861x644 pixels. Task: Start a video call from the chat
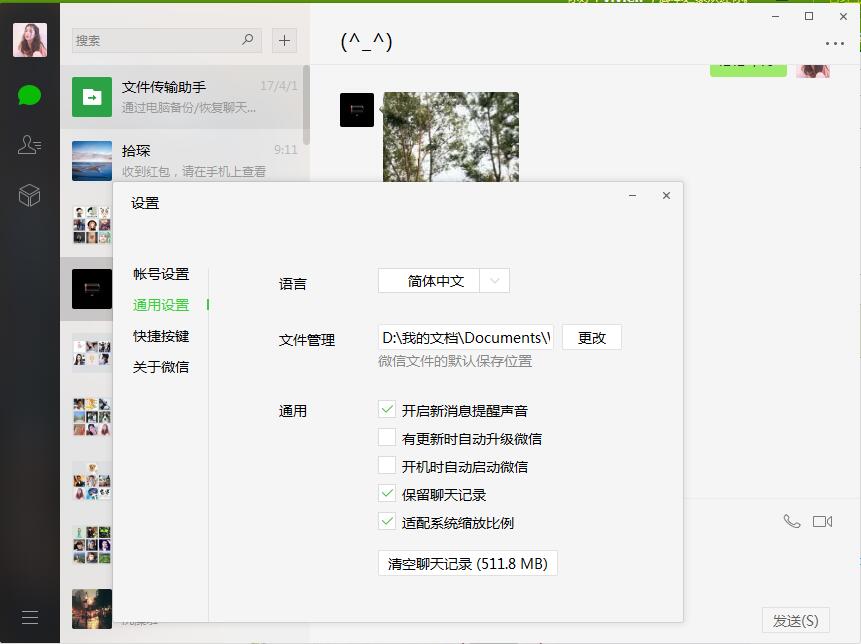point(822,519)
